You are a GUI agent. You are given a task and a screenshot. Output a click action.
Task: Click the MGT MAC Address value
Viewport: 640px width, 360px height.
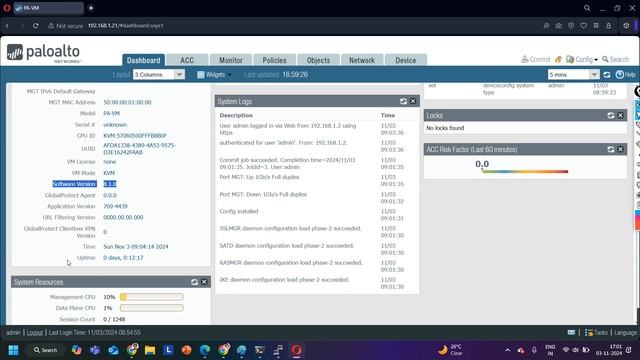(x=127, y=102)
